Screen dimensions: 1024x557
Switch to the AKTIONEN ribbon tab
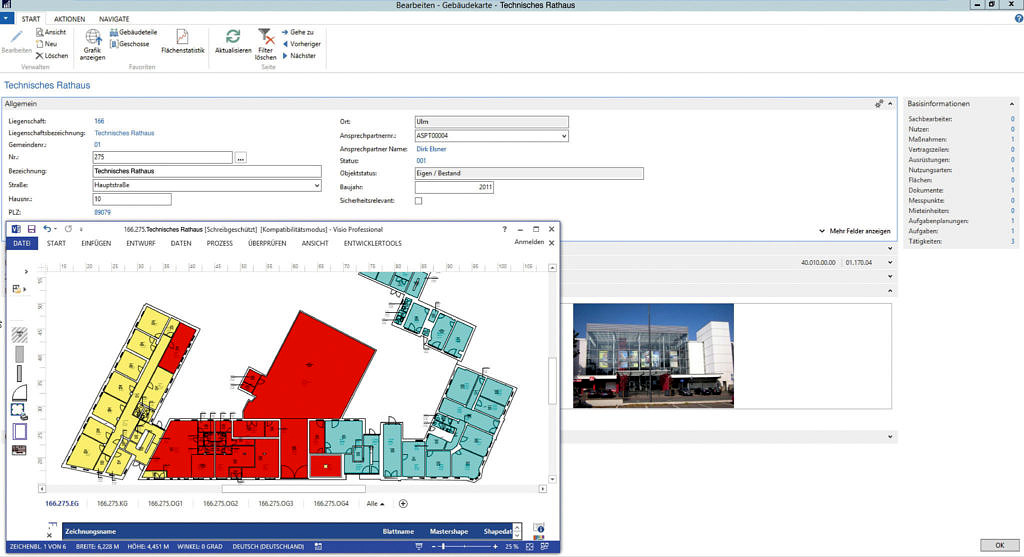69,19
